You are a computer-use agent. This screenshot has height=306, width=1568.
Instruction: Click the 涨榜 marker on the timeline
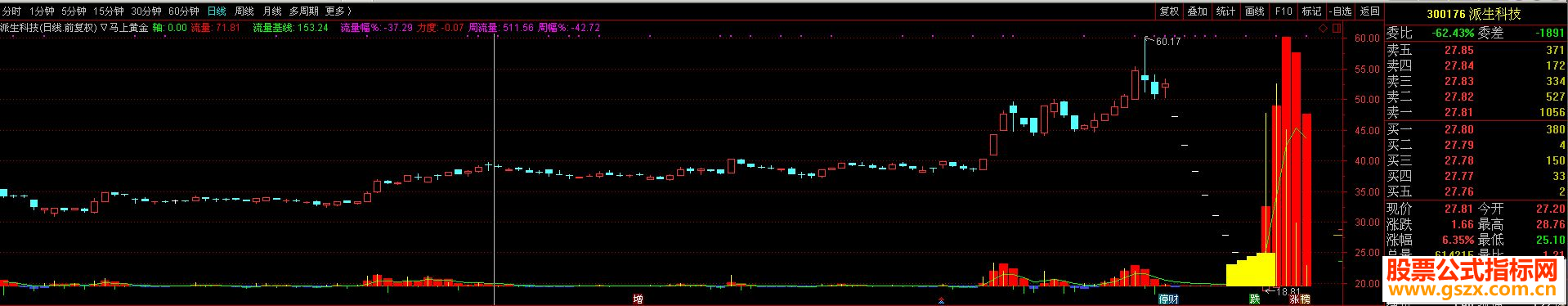tap(1300, 299)
